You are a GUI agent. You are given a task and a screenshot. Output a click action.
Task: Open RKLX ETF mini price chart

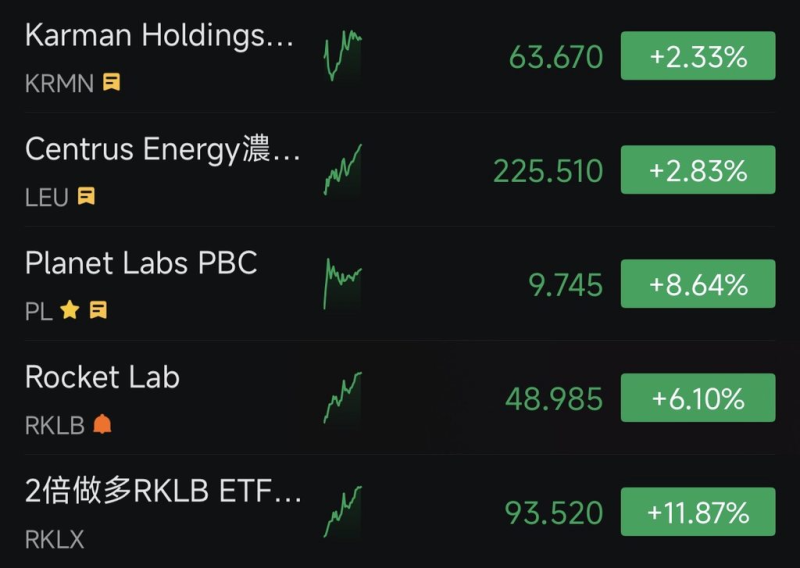point(343,512)
